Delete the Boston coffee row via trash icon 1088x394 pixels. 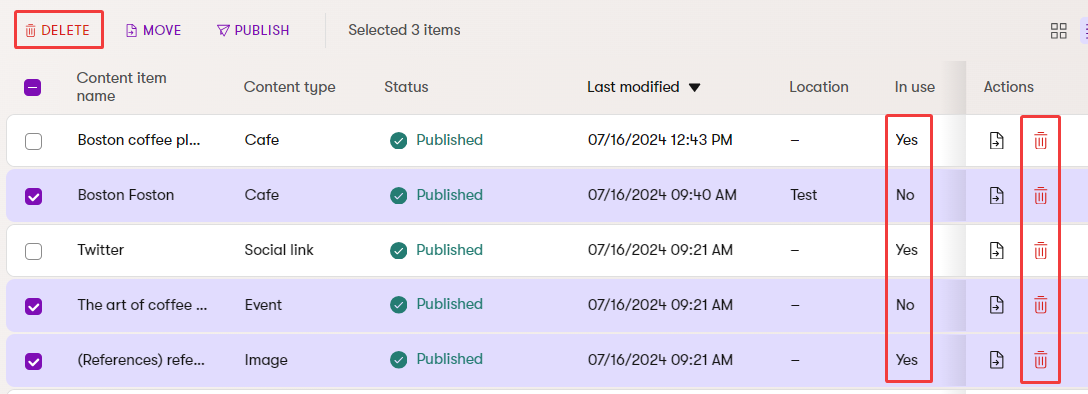(x=1040, y=141)
